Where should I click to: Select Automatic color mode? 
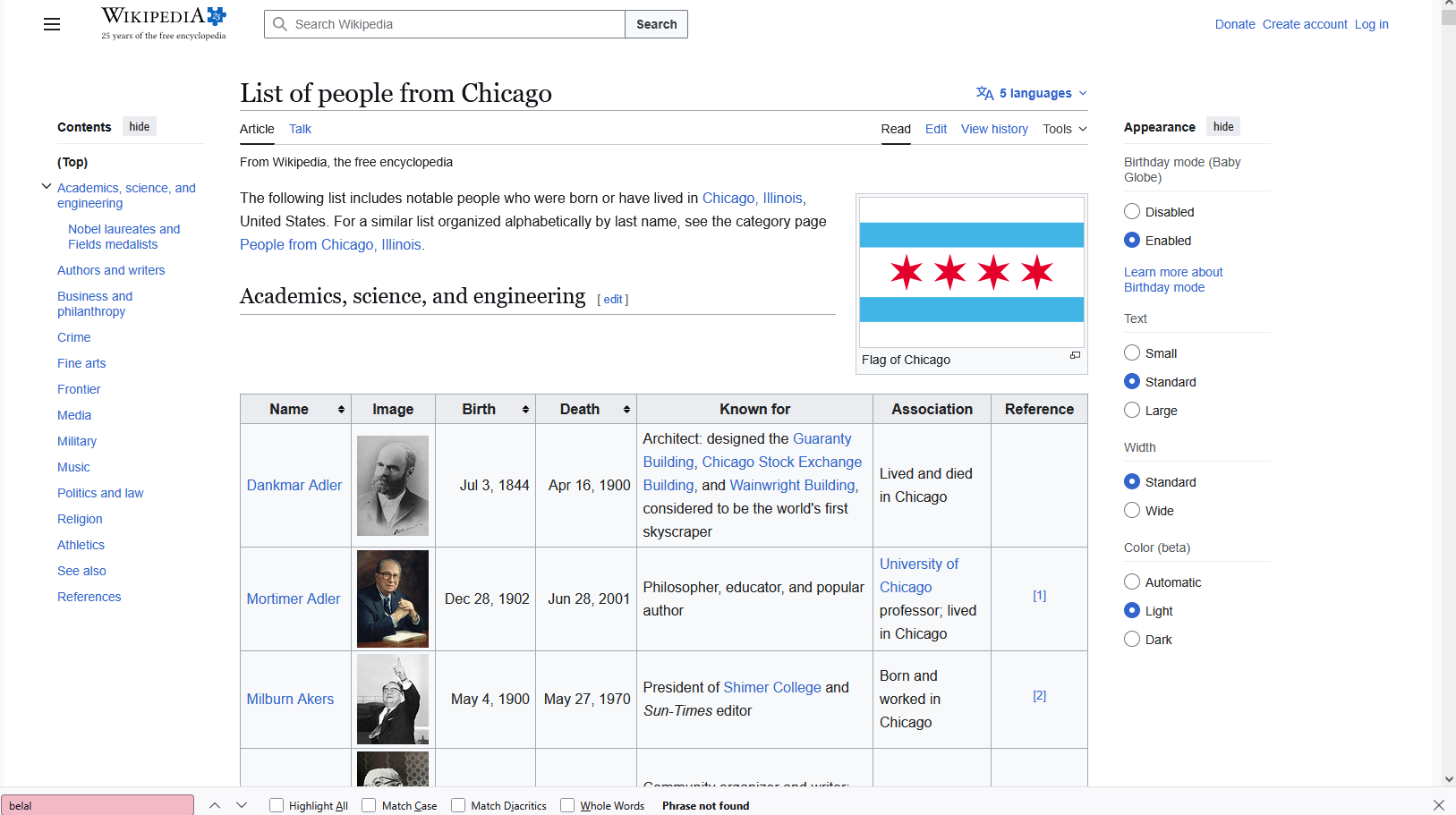(x=1132, y=582)
